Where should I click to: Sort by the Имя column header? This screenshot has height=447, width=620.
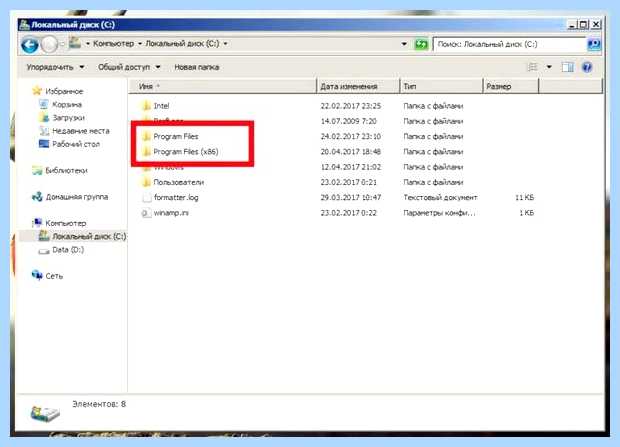point(223,86)
